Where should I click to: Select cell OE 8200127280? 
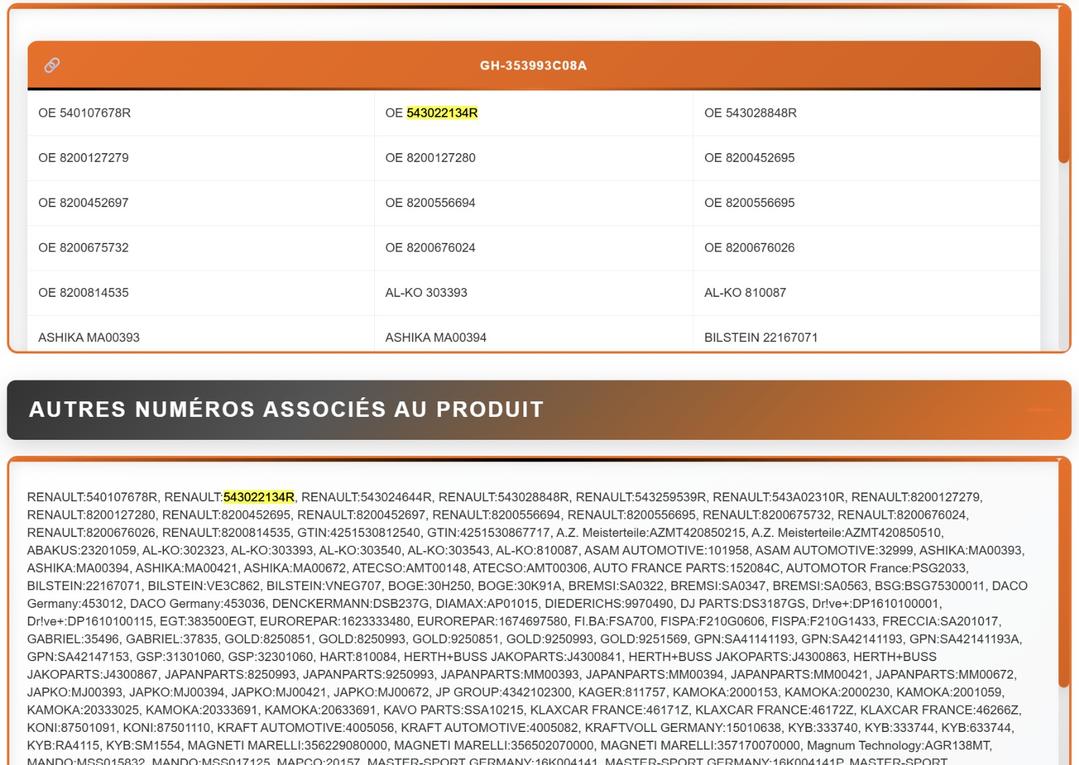click(x=533, y=158)
